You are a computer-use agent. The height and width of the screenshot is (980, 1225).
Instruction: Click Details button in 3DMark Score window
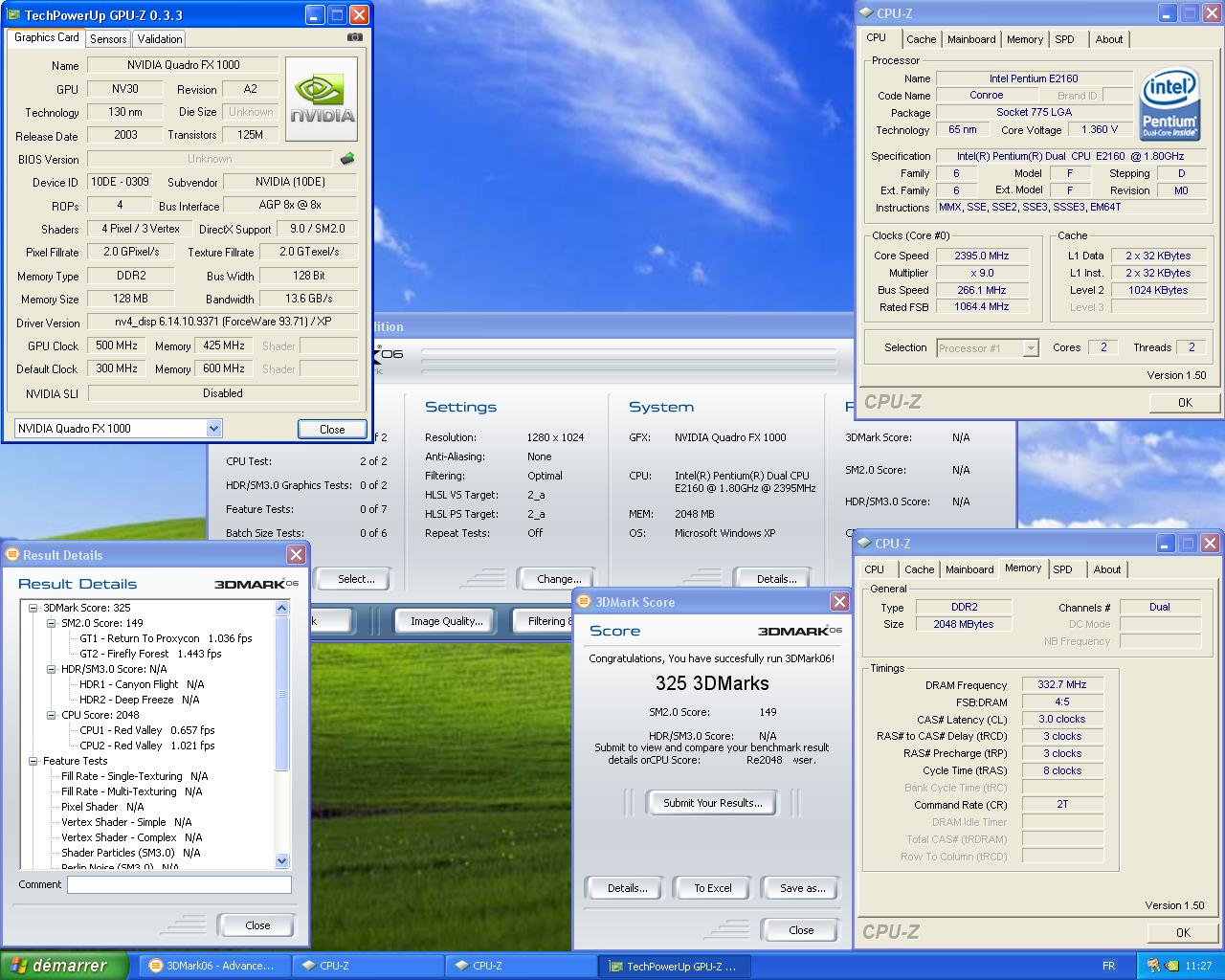click(x=627, y=888)
